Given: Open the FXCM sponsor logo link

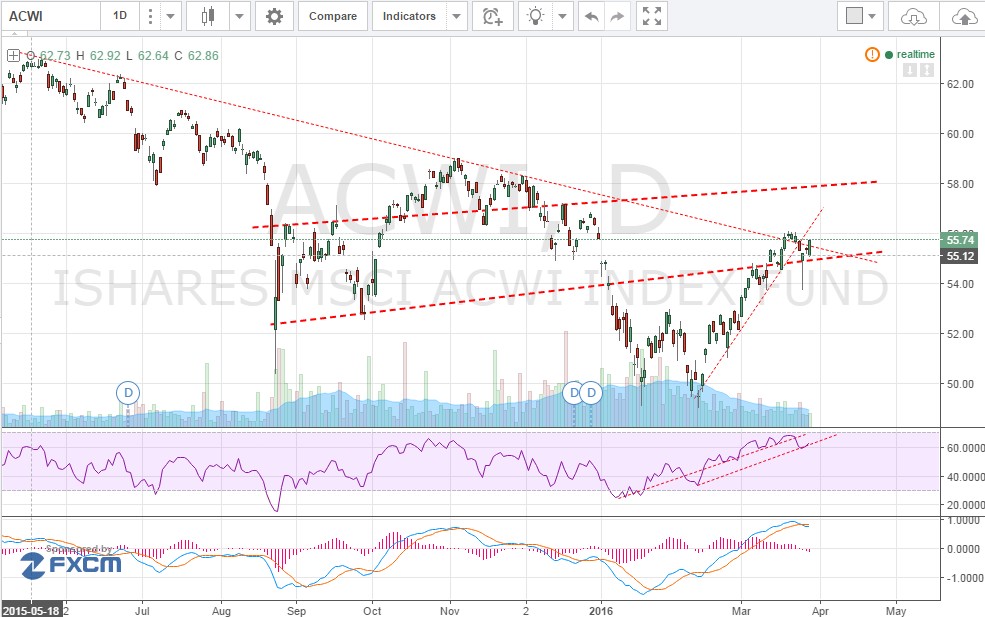Looking at the screenshot, I should [x=70, y=564].
